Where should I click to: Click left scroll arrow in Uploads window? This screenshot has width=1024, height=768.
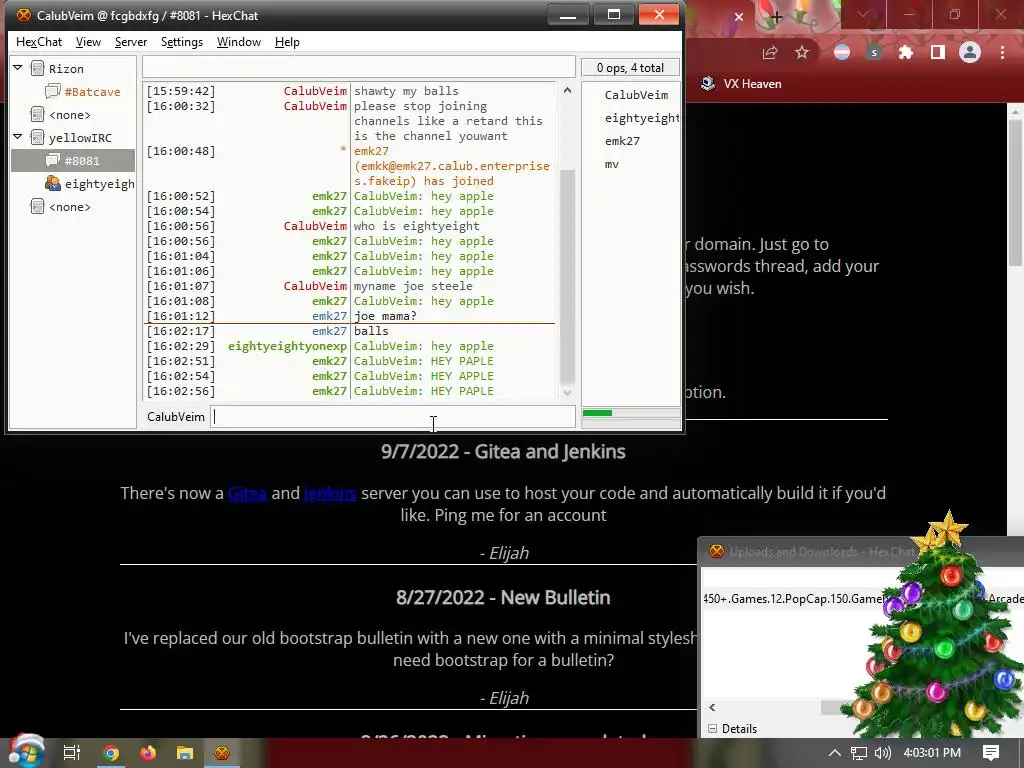pyautogui.click(x=712, y=708)
